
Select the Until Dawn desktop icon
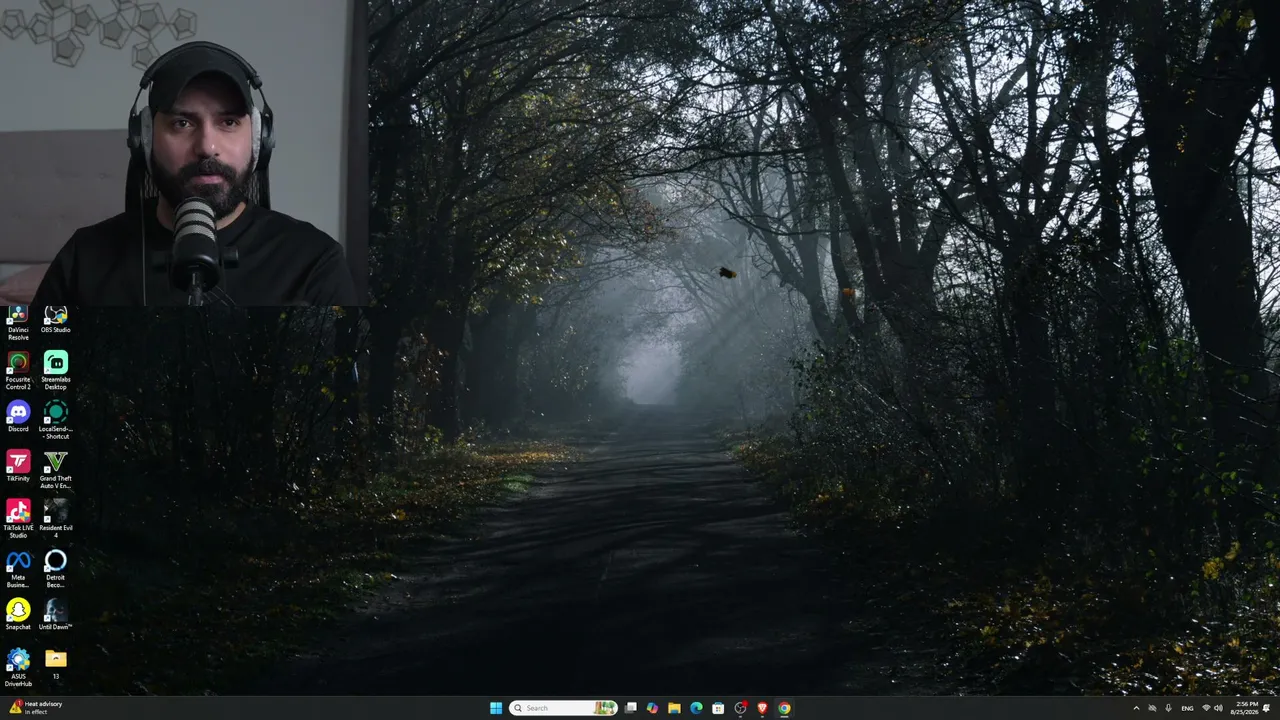point(56,616)
